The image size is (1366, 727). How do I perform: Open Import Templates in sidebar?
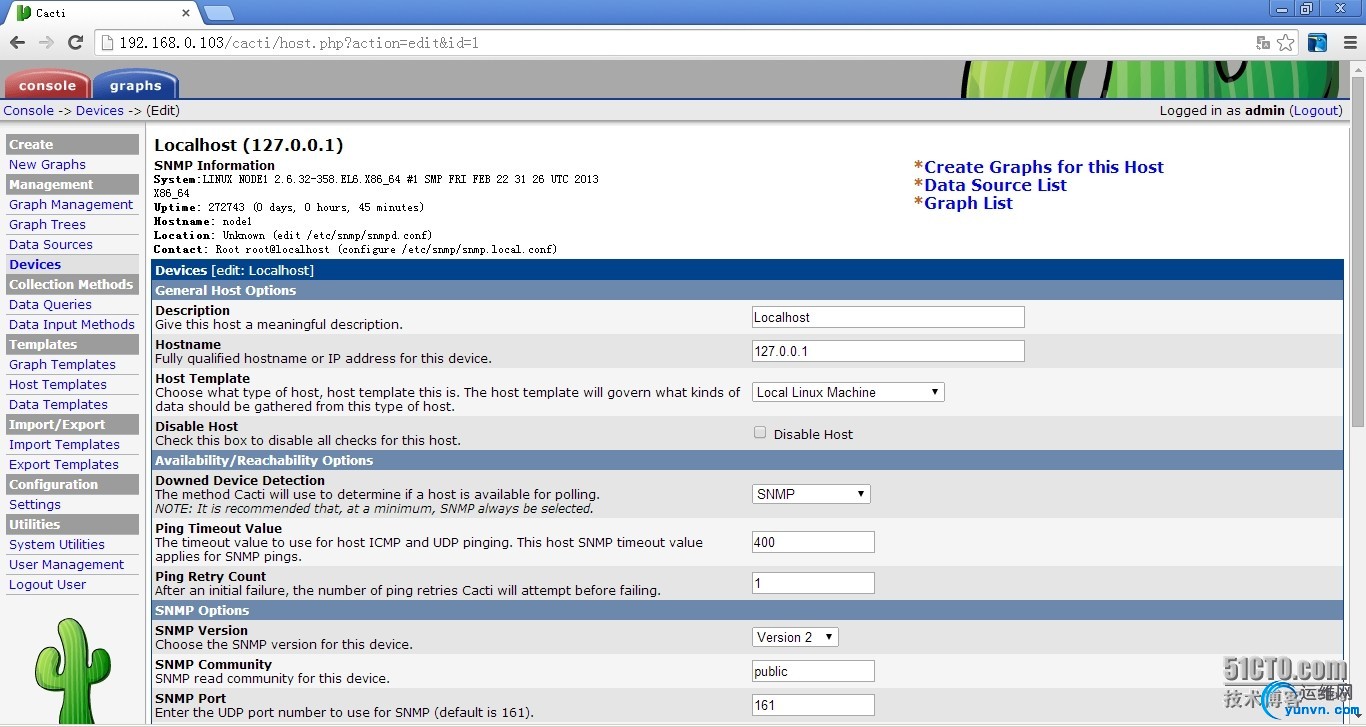click(x=64, y=444)
